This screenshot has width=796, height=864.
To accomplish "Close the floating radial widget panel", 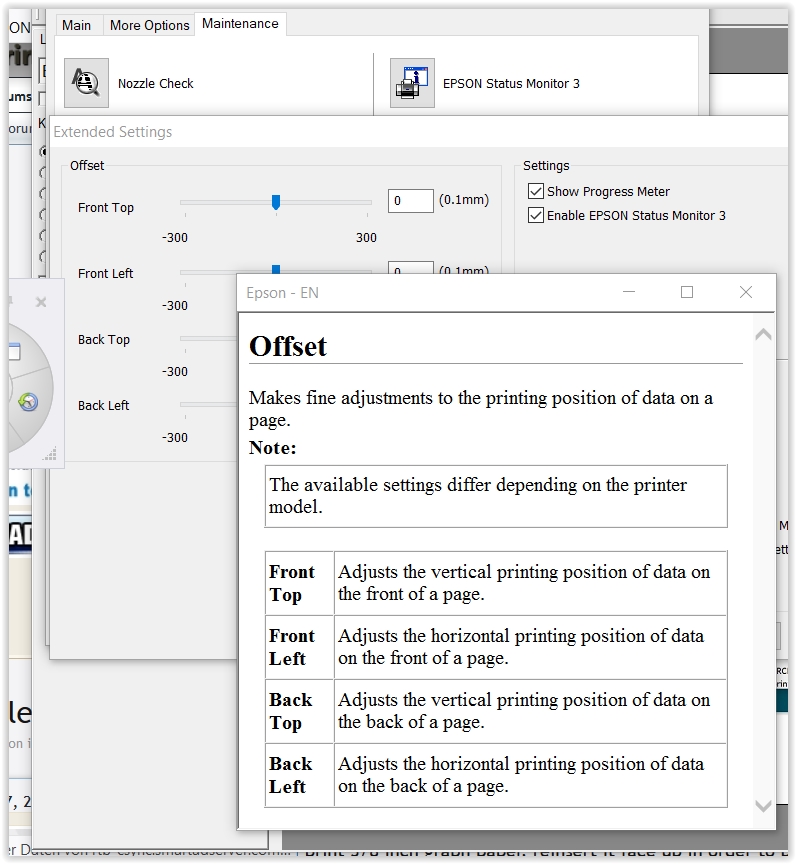I will 41,302.
